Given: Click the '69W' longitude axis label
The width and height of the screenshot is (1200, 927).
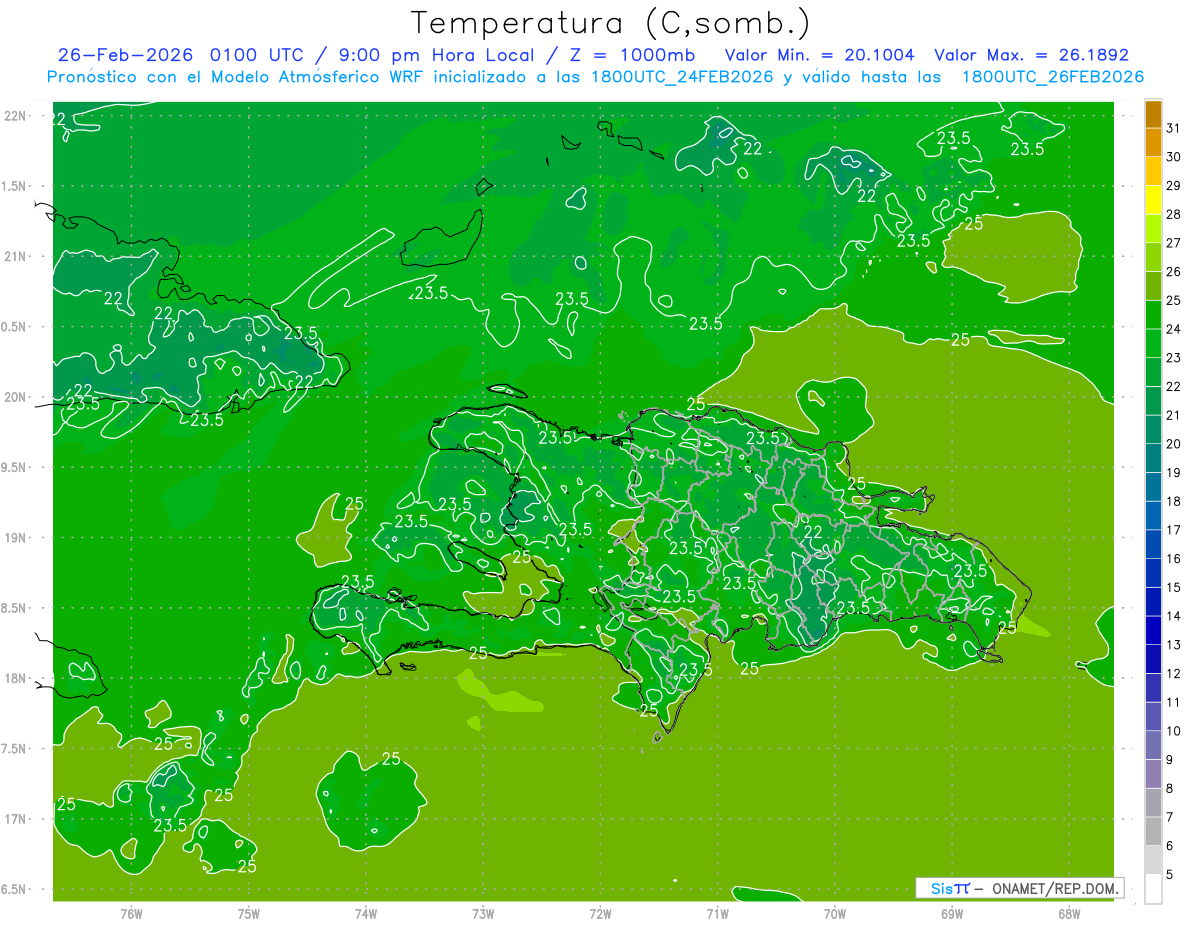Looking at the screenshot, I should click(952, 914).
